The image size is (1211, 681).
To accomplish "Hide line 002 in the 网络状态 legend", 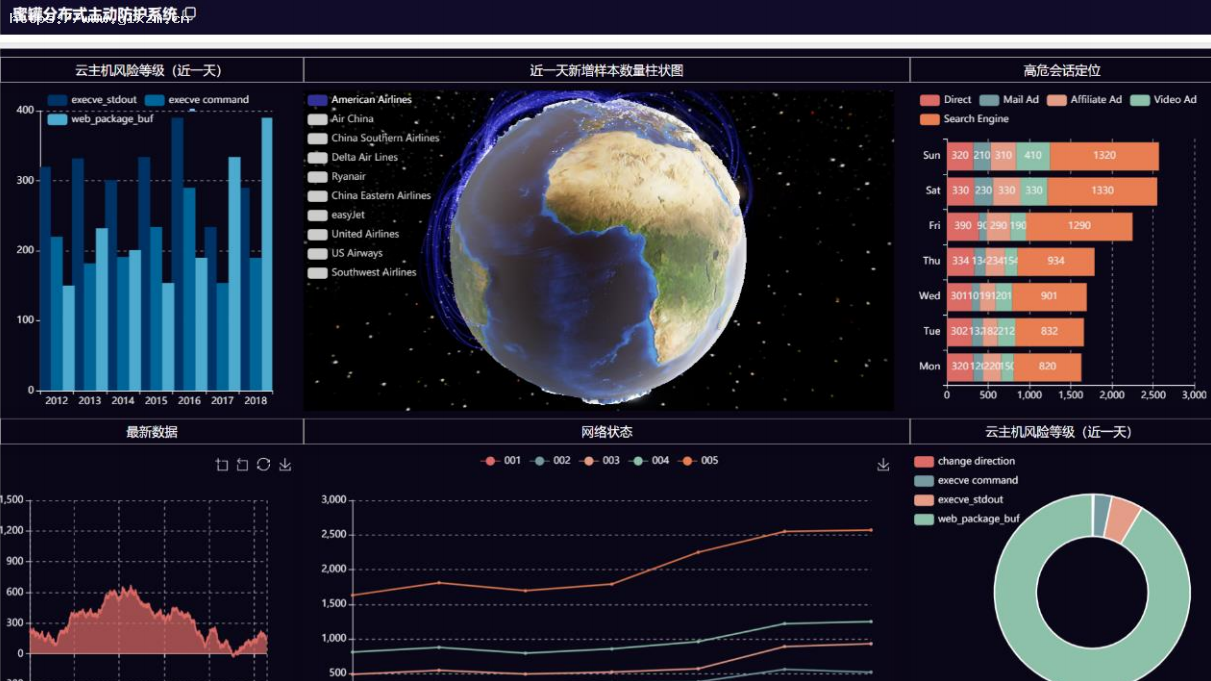I will tap(550, 461).
